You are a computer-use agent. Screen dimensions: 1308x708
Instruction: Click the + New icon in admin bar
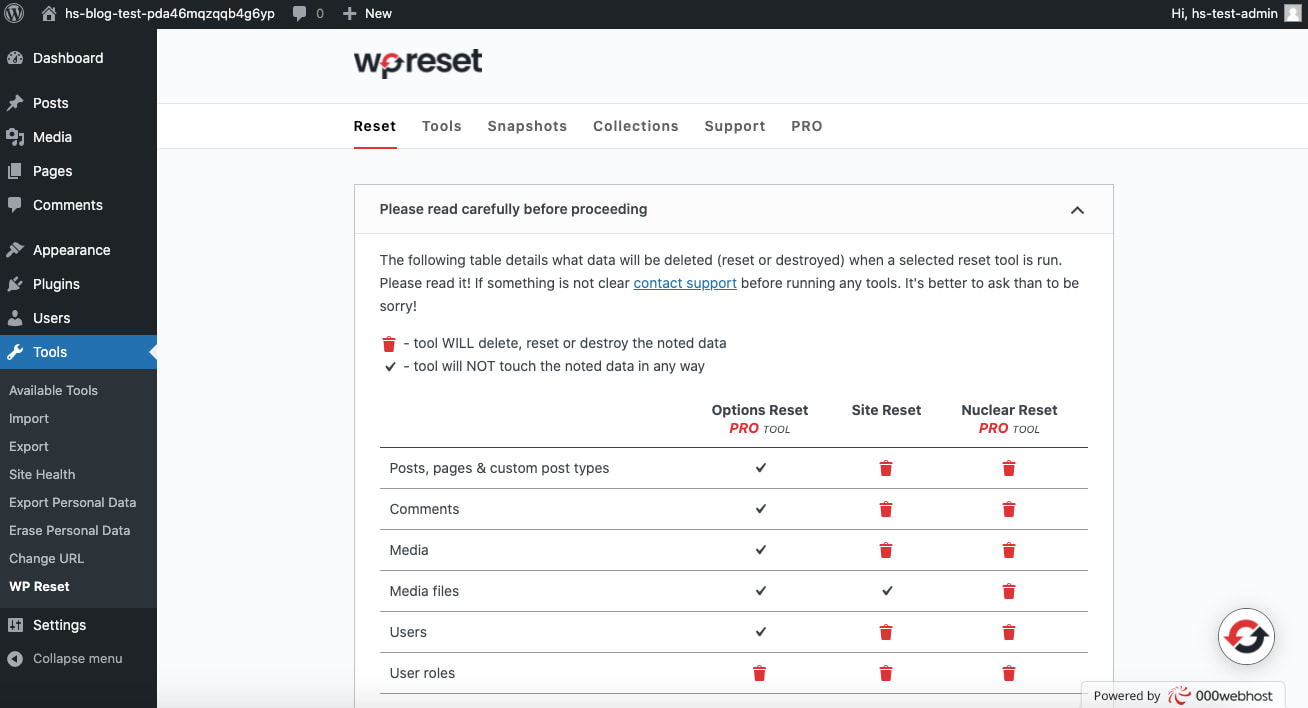pos(346,13)
